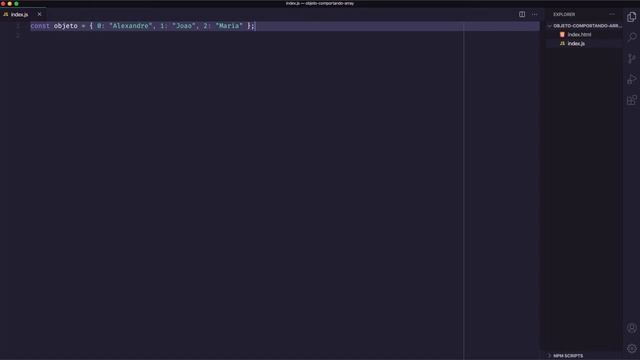The width and height of the screenshot is (640, 360).
Task: Click the EXPLORER panel title
Action: [x=564, y=14]
